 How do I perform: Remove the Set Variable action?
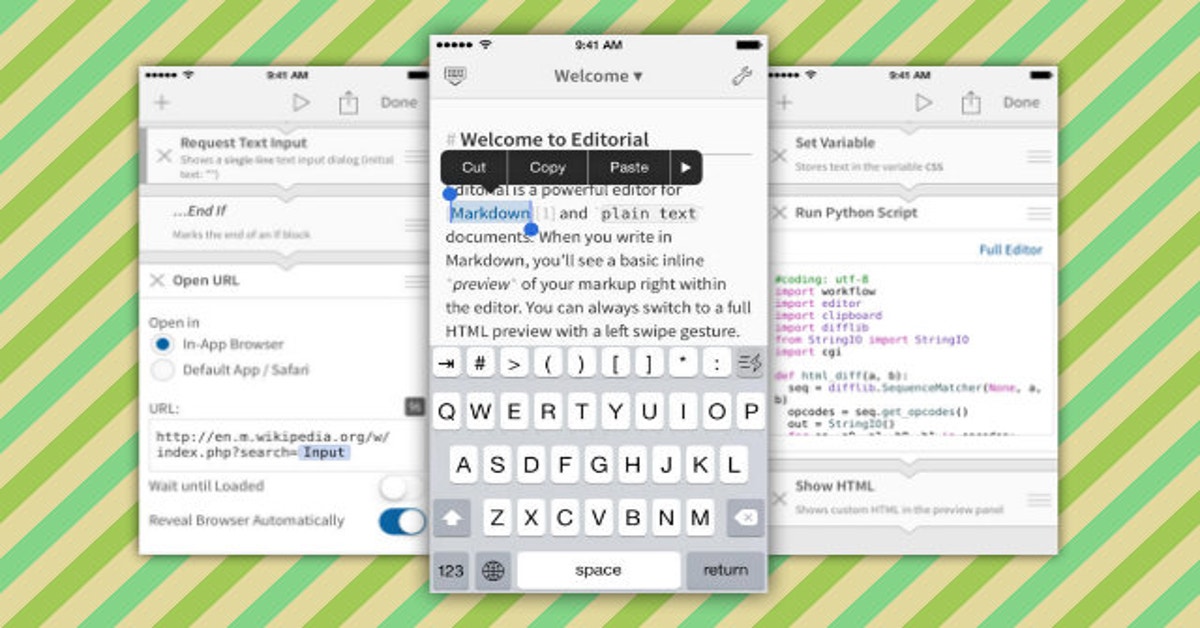(x=779, y=155)
